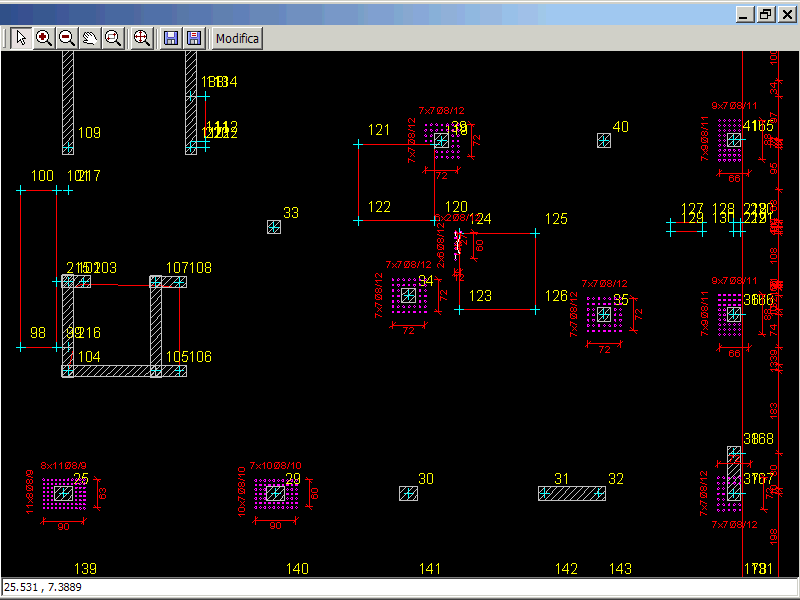Select the reinforced footing labelled 25
Image resolution: width=800 pixels, height=600 pixels.
64,494
